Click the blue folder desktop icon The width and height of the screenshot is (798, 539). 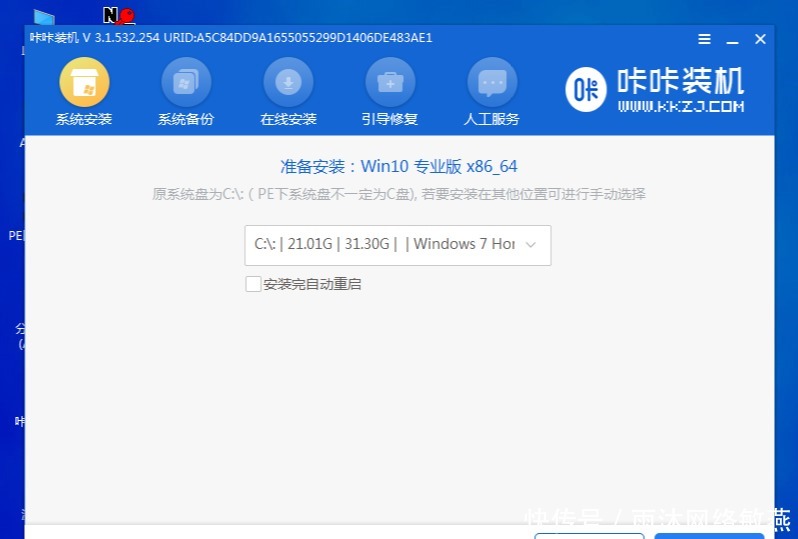[x=44, y=17]
